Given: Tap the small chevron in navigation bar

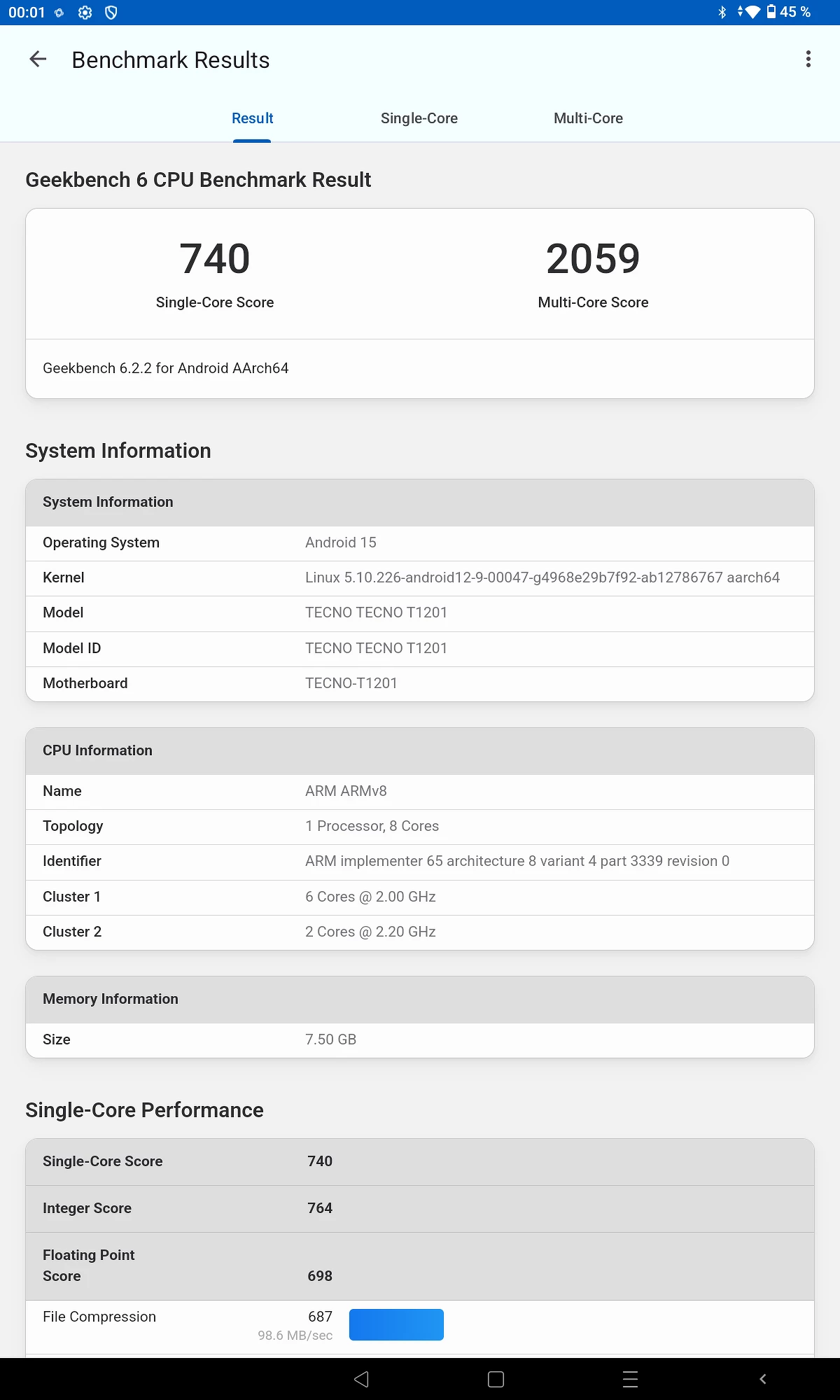Looking at the screenshot, I should pos(763,1379).
